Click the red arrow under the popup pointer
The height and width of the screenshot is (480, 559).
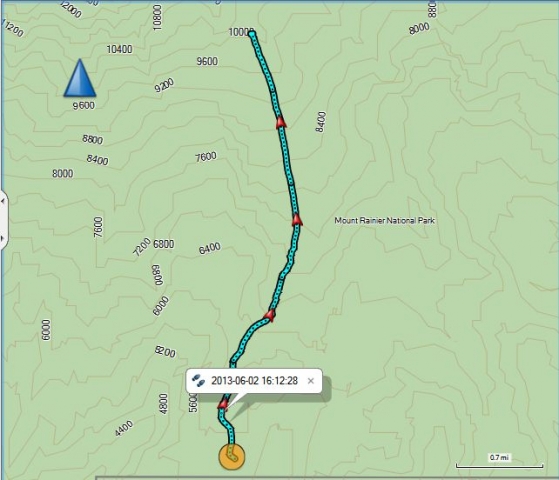click(x=223, y=403)
